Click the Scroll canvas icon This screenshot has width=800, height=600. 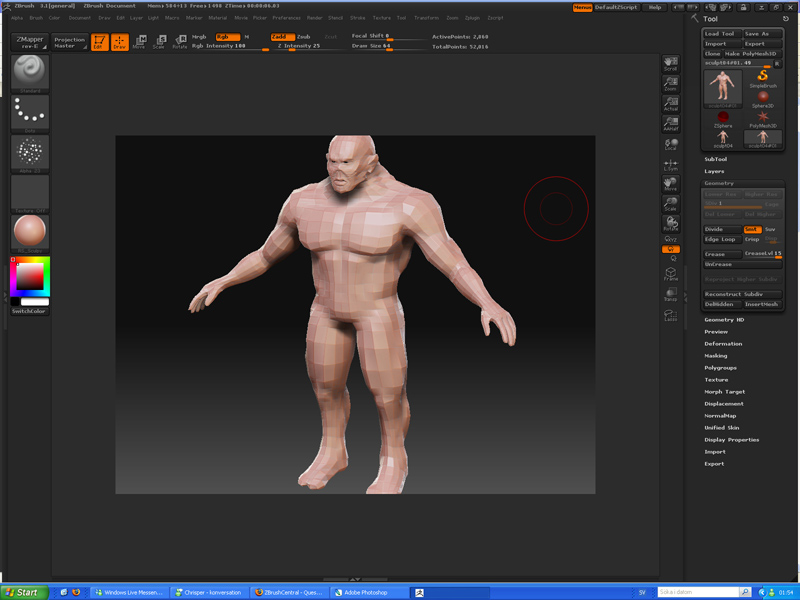point(670,63)
